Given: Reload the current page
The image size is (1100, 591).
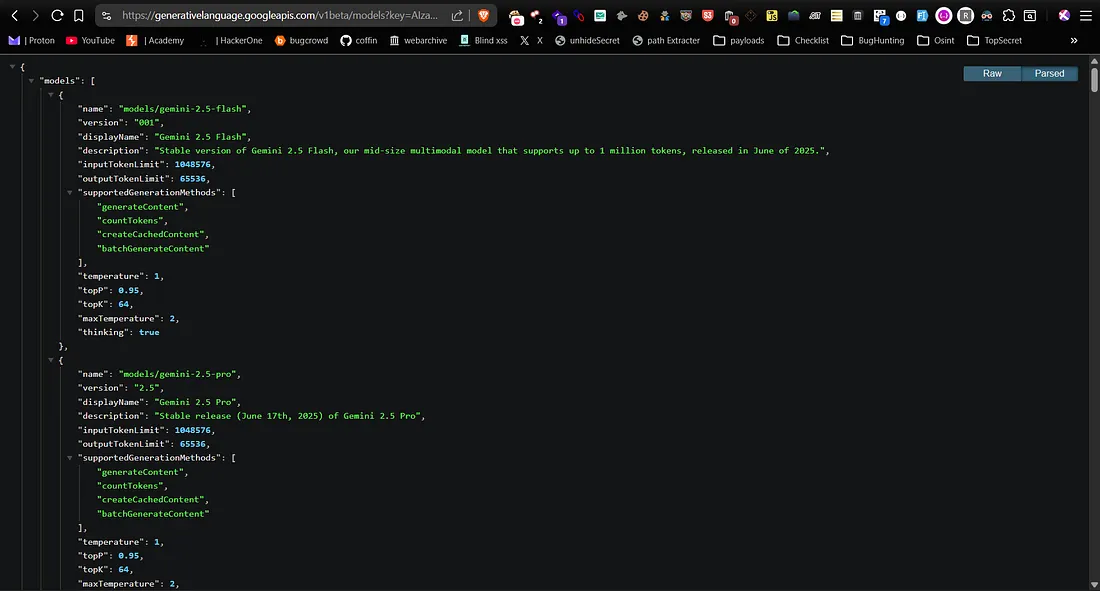Looking at the screenshot, I should (58, 15).
